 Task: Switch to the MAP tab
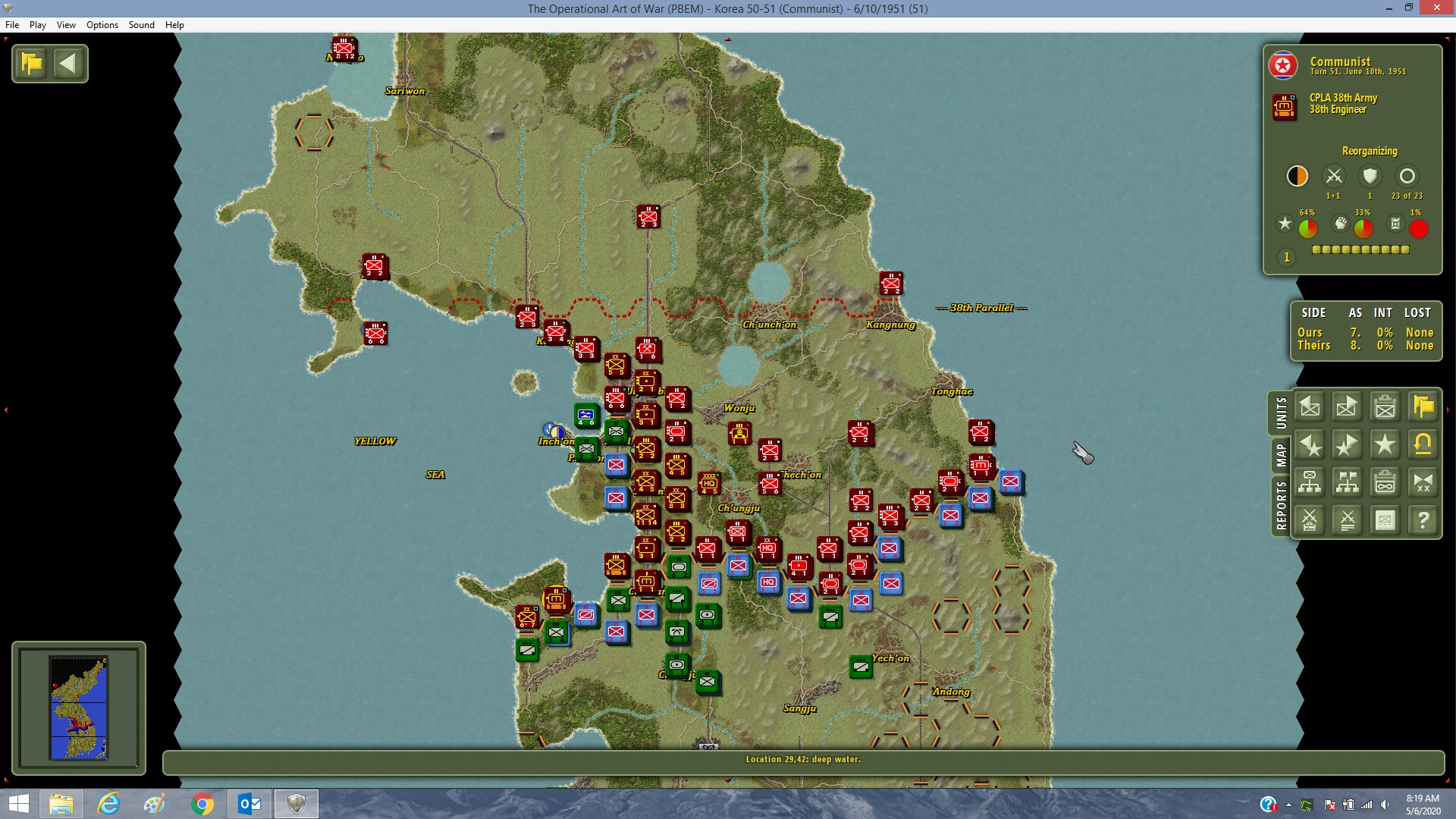click(x=1281, y=455)
